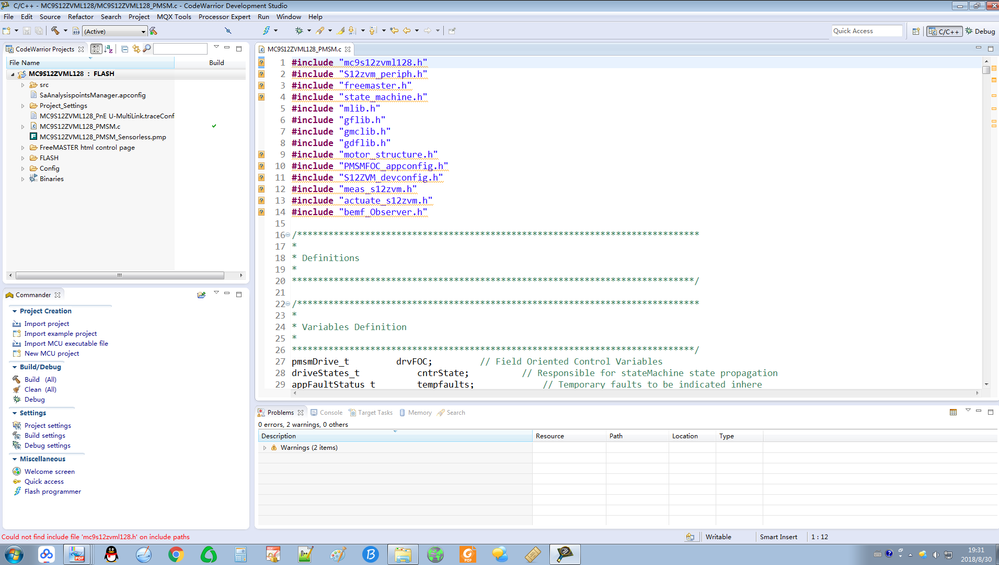Screen dimensions: 999x565
Task: Click the Import example project link
Action: [x=60, y=334]
